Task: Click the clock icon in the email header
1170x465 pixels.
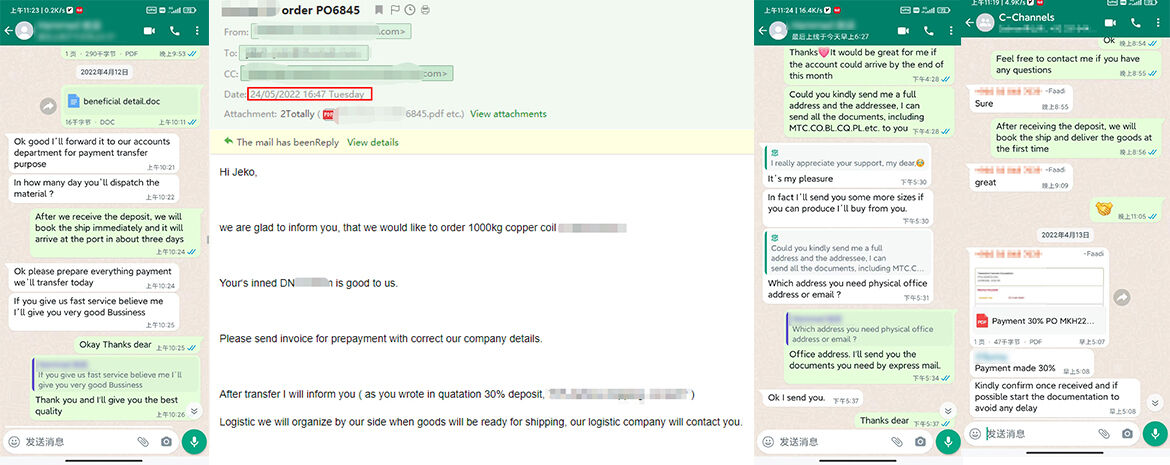Action: (x=409, y=11)
